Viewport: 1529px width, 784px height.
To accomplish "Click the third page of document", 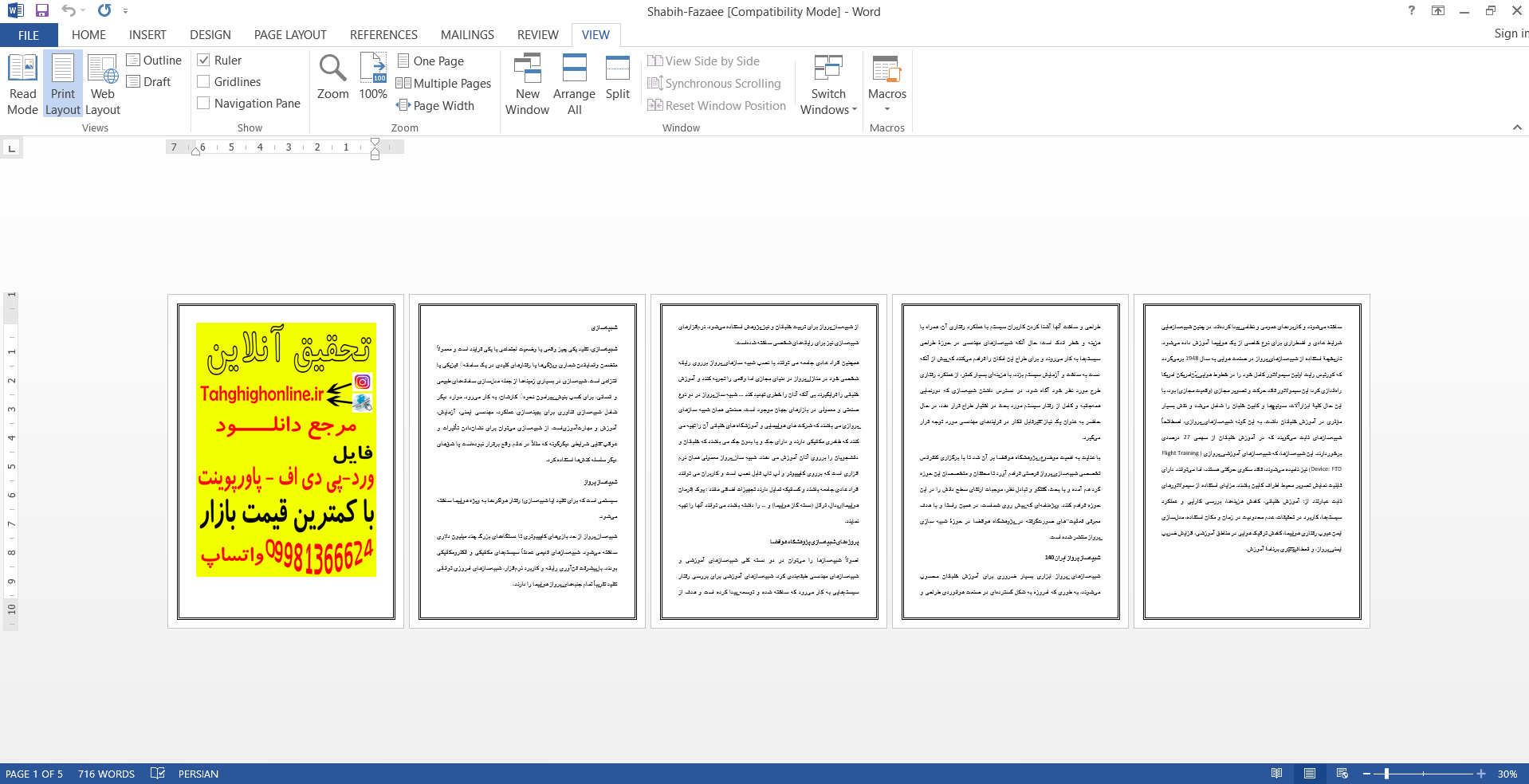I will point(768,461).
